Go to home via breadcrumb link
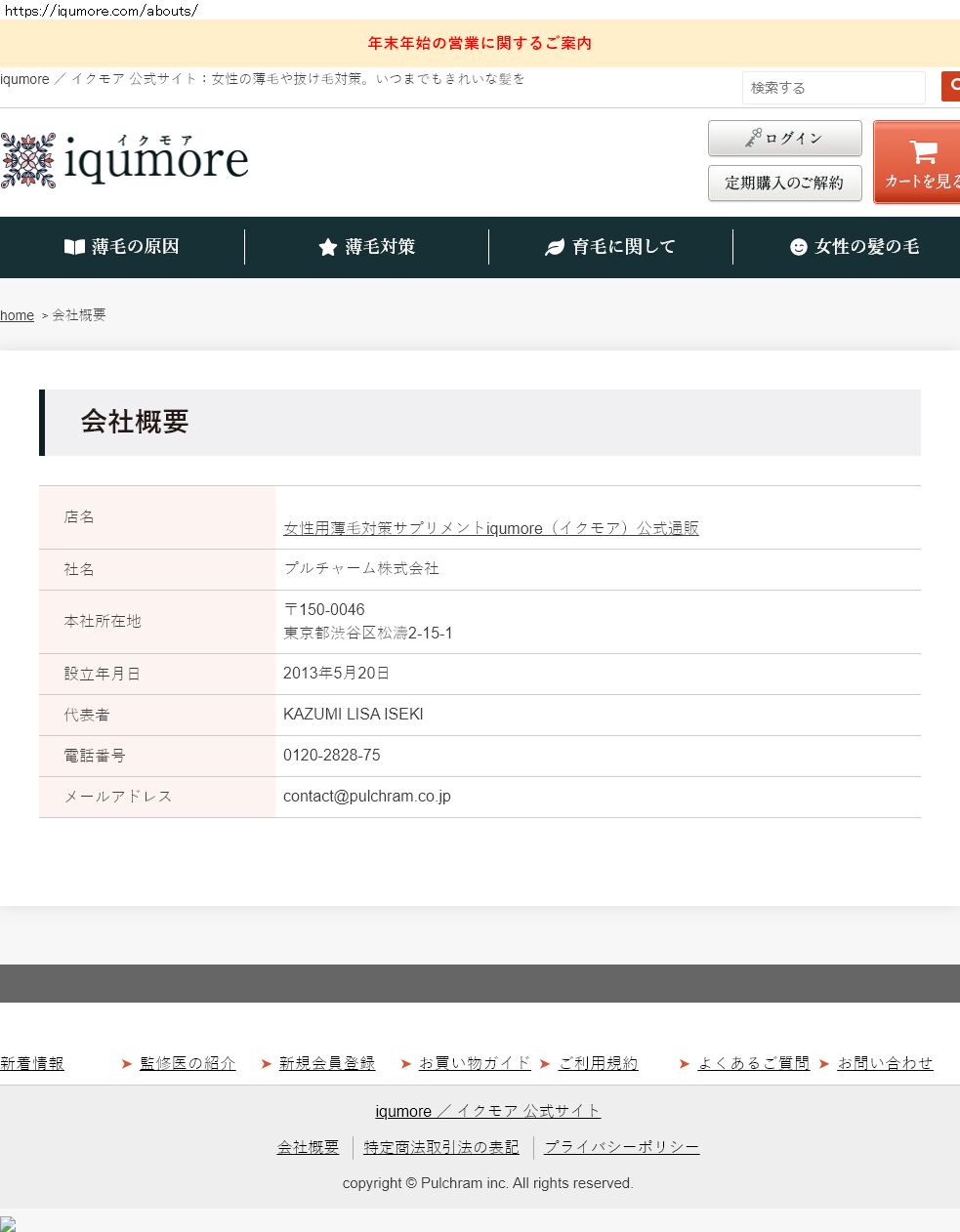 (17, 315)
